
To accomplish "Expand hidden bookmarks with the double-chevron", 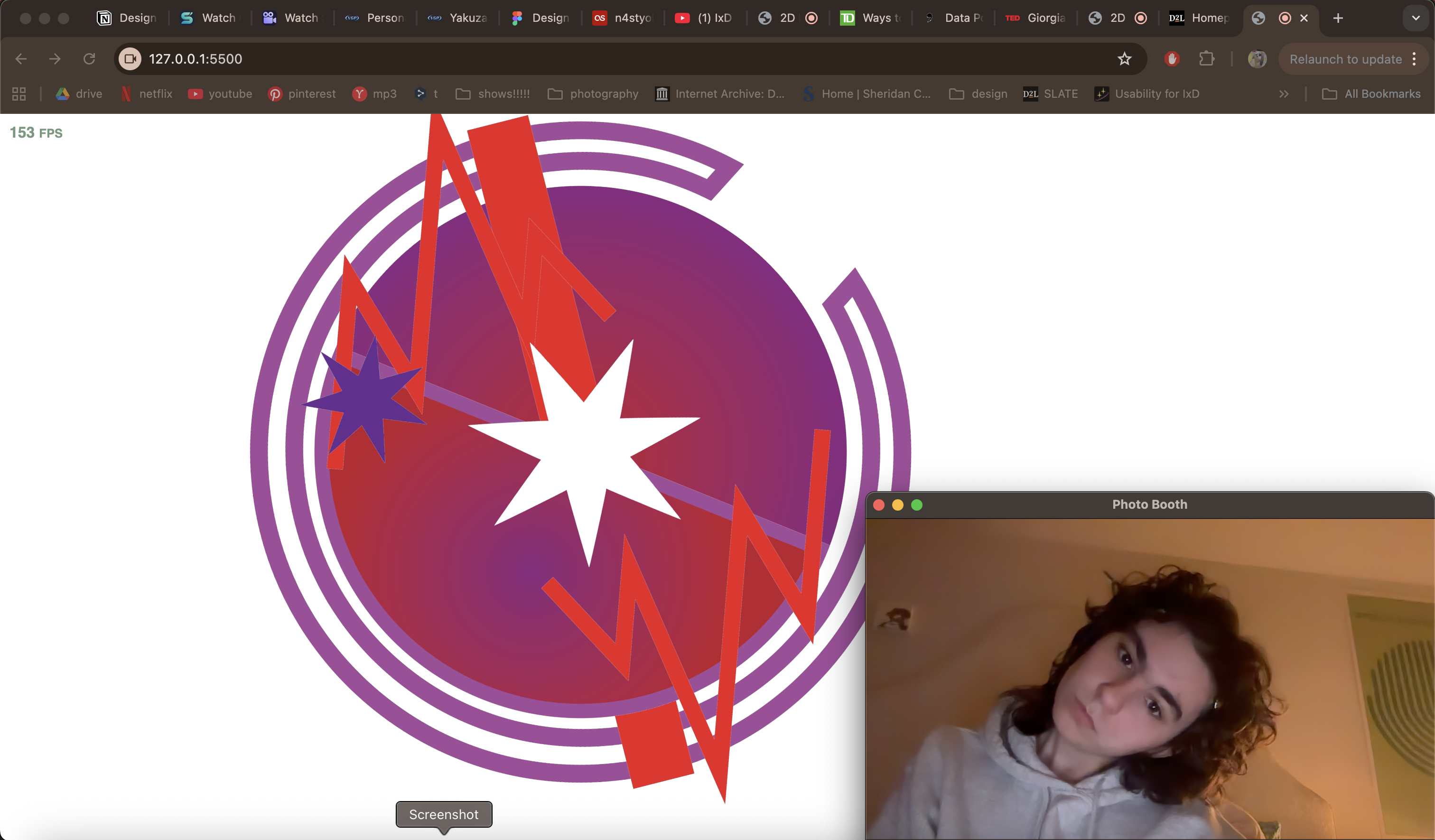I will (1284, 94).
